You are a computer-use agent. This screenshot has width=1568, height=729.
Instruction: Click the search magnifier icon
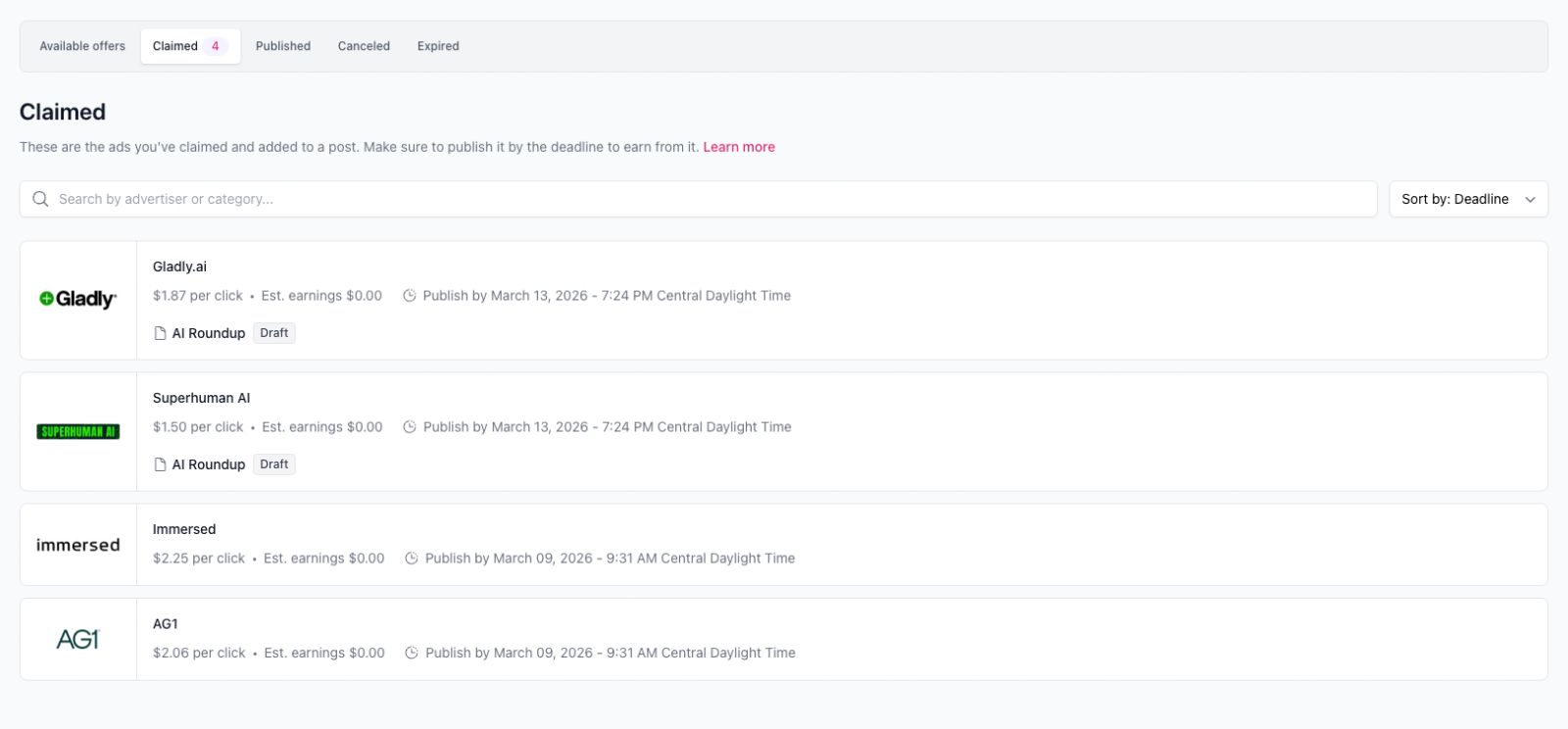40,199
